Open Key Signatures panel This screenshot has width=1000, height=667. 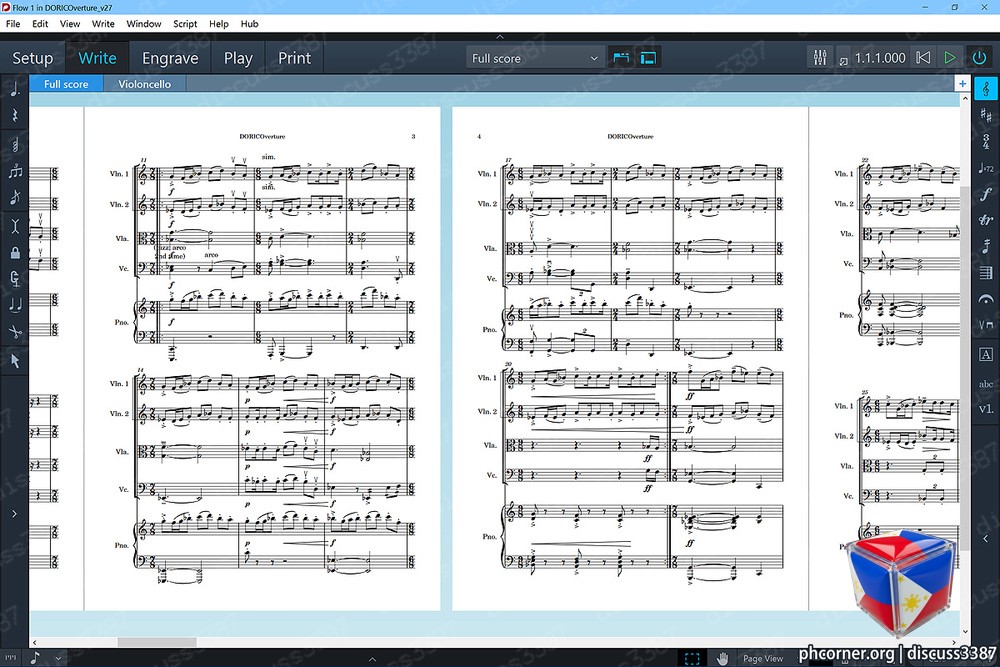click(x=985, y=115)
